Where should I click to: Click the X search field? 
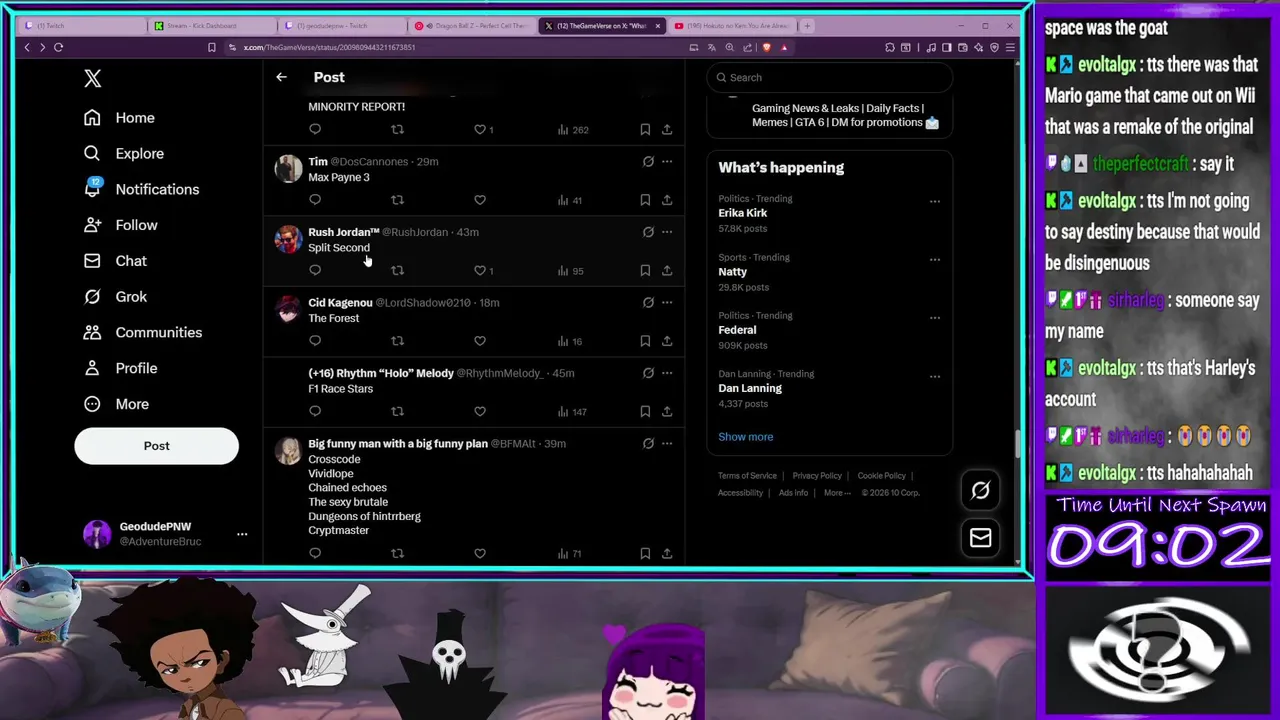829,77
